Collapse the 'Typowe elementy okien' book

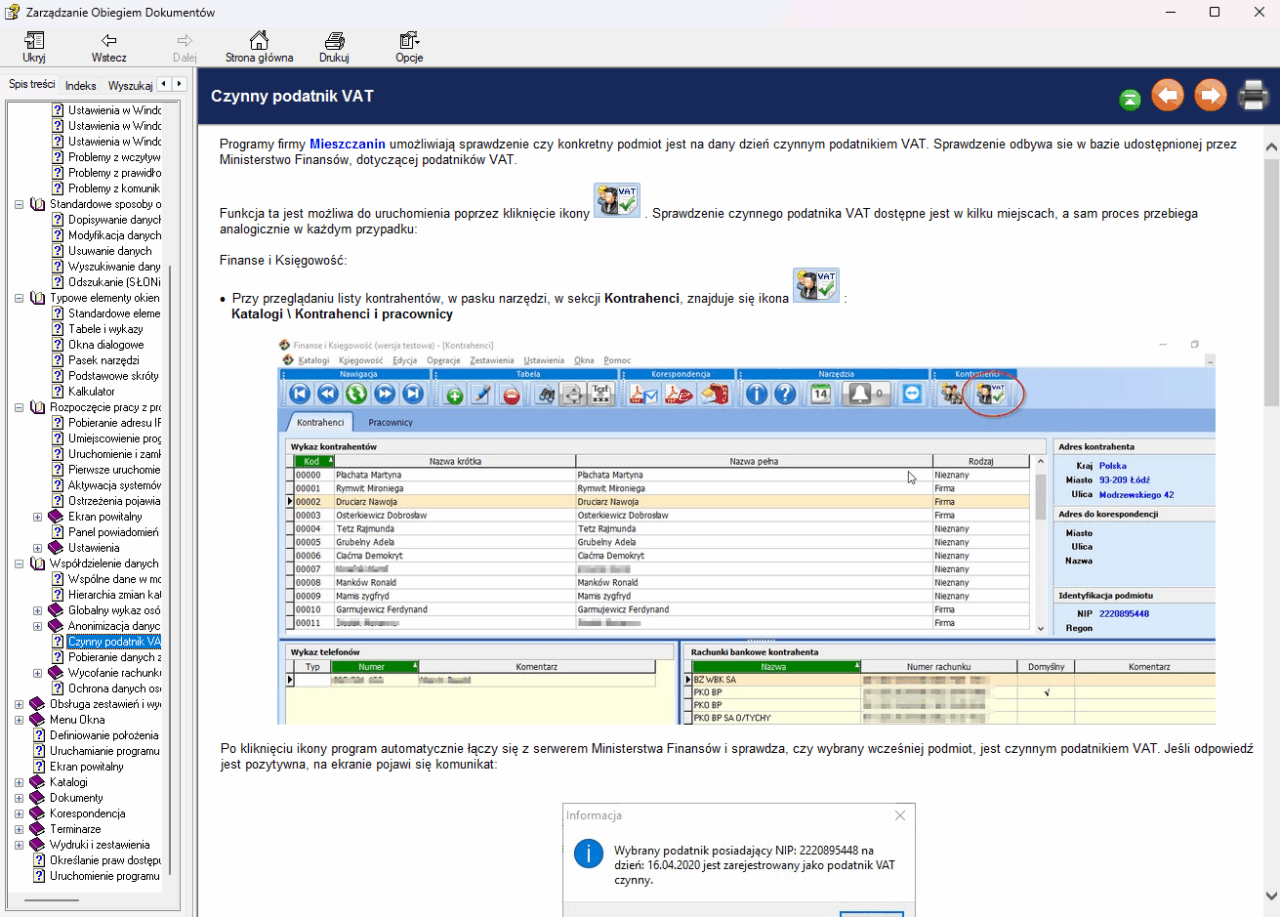(19, 298)
